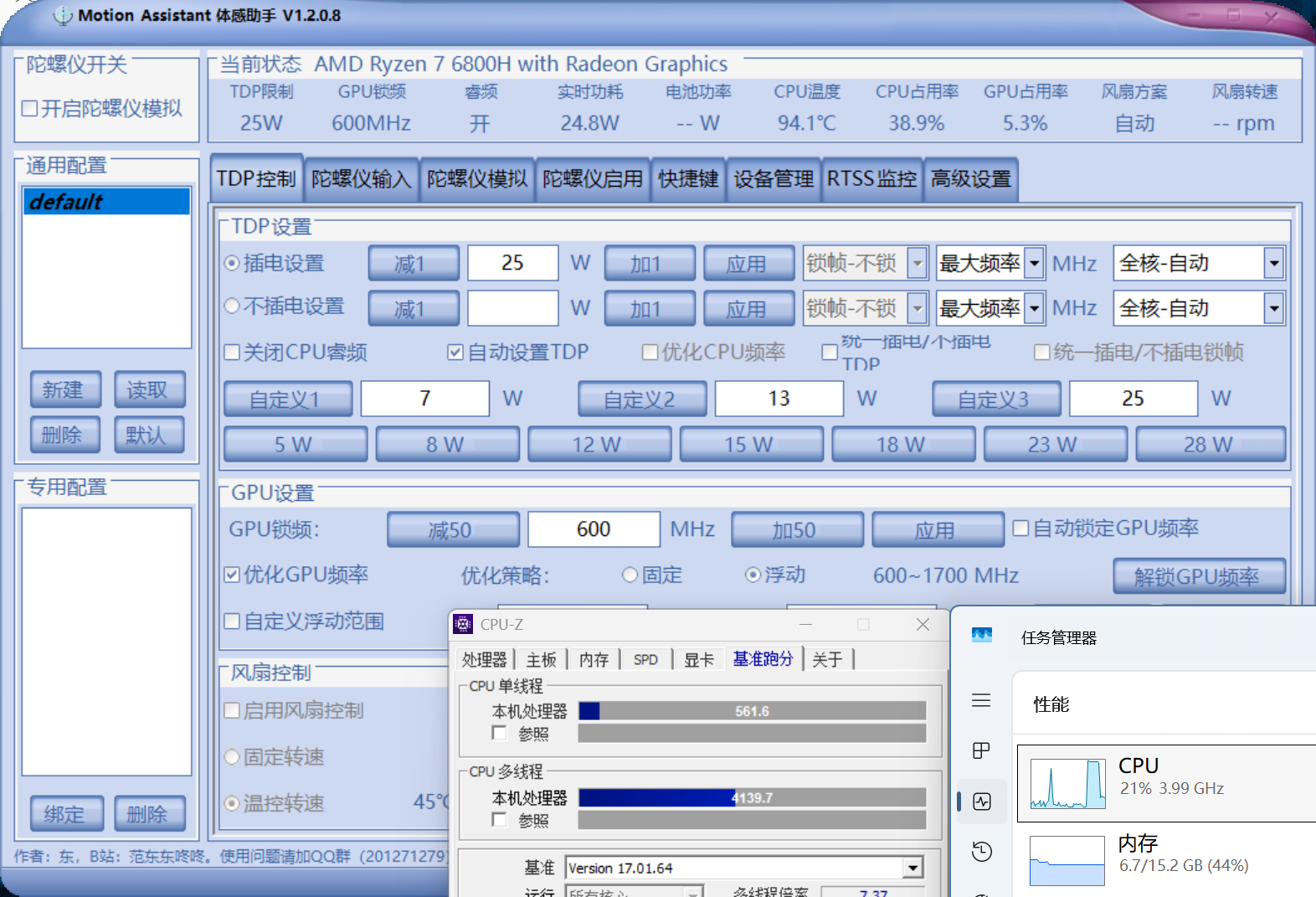Enable 自定义浮动范围 checkbox
Viewport: 1316px width, 897px height.
pyautogui.click(x=232, y=621)
